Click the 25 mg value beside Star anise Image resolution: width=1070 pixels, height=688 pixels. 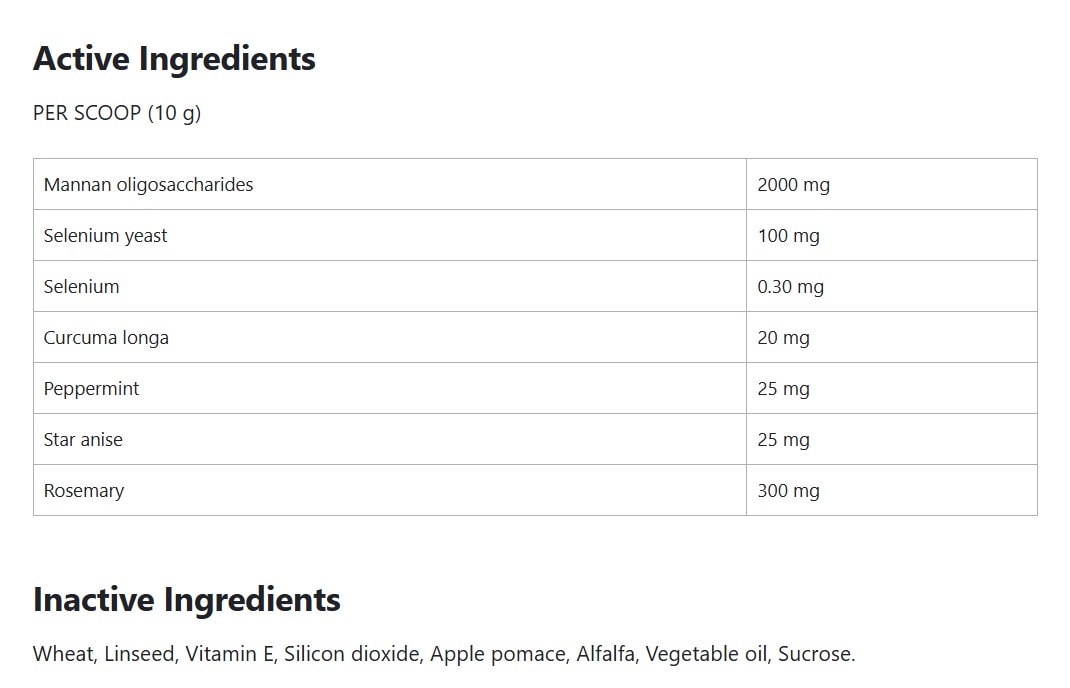[783, 440]
